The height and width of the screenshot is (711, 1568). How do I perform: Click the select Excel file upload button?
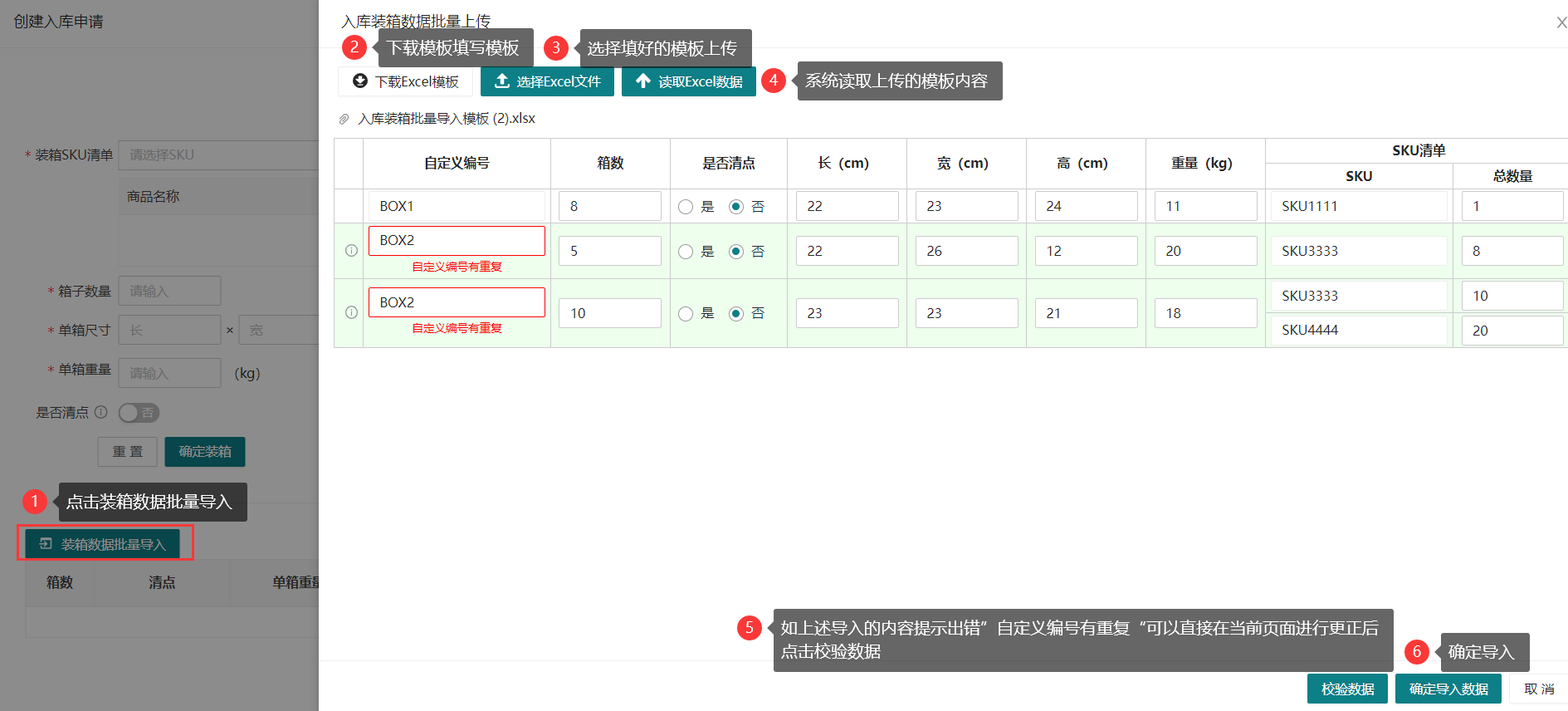[547, 81]
